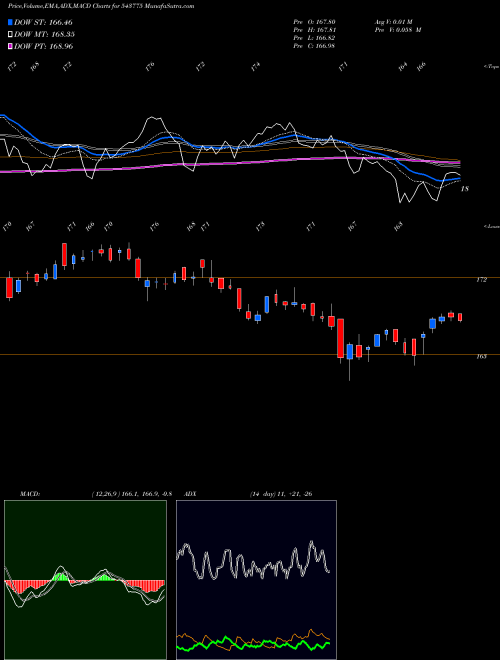Click the 'Pre V: 0.038 M' text

(398, 29)
